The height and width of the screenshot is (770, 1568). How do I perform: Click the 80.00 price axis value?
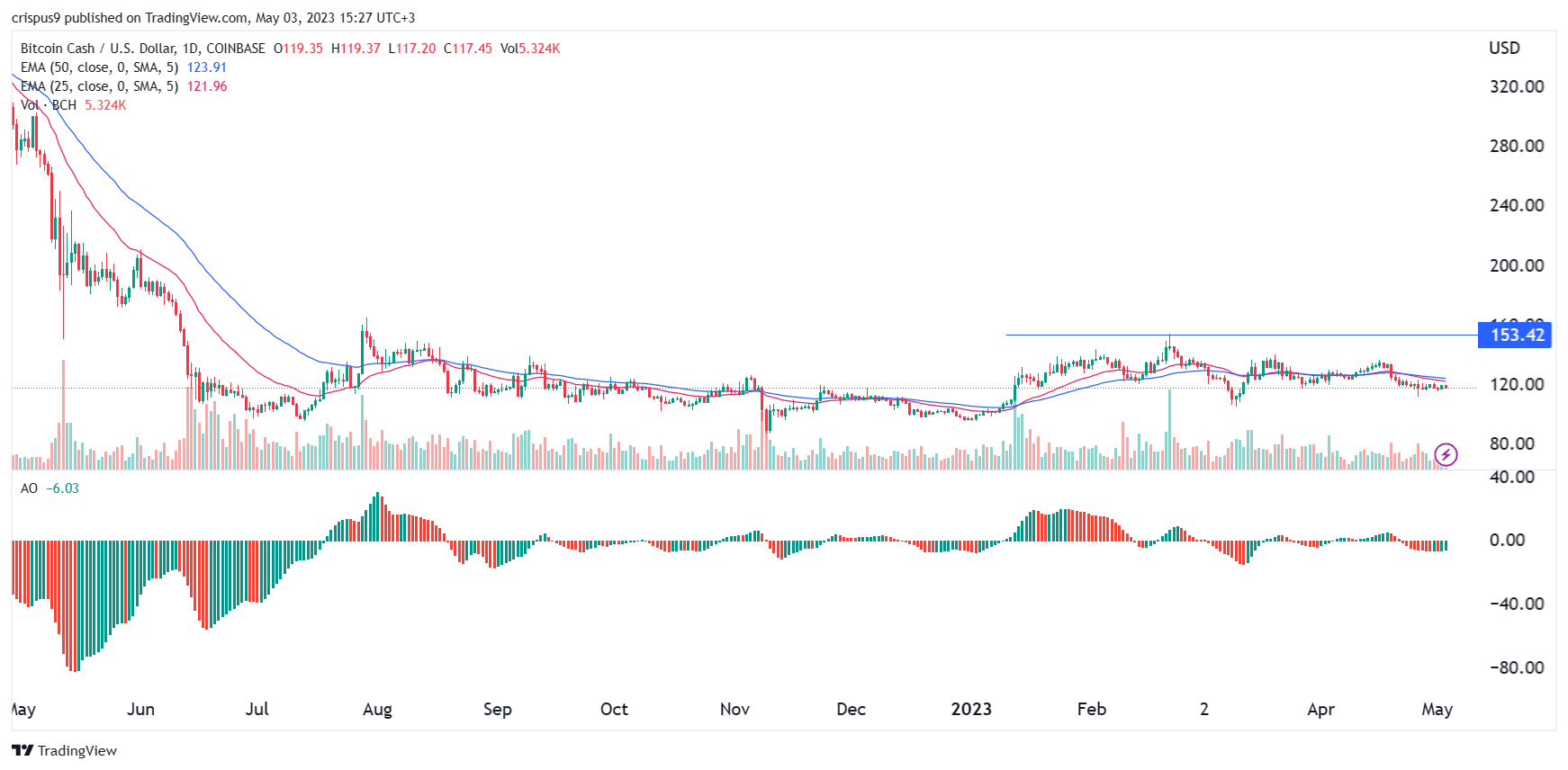click(x=1512, y=443)
